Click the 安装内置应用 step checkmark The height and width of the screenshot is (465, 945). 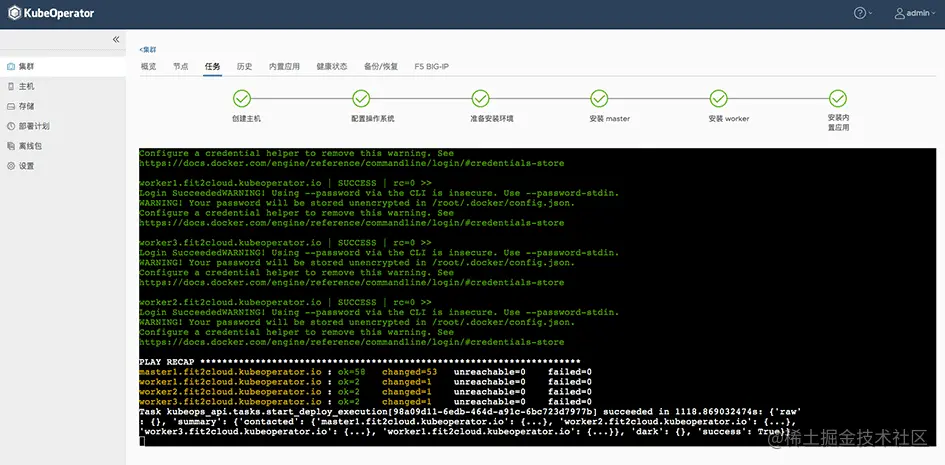tap(838, 98)
